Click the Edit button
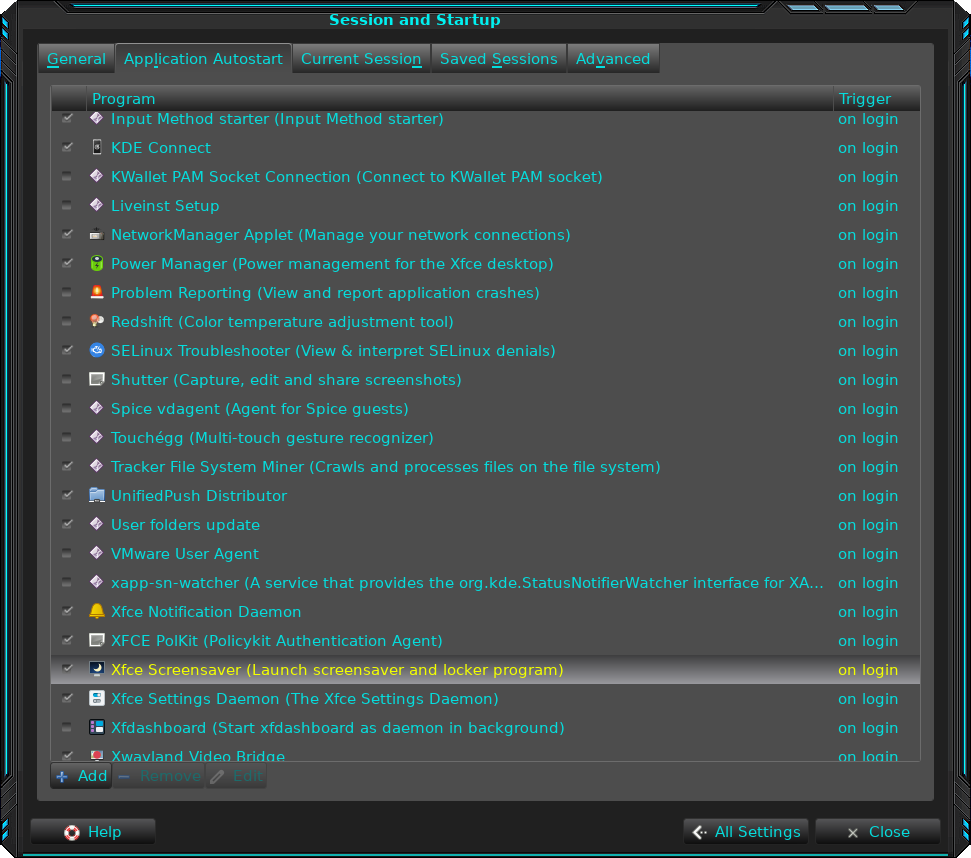Viewport: 971px width, 858px height. click(x=236, y=776)
